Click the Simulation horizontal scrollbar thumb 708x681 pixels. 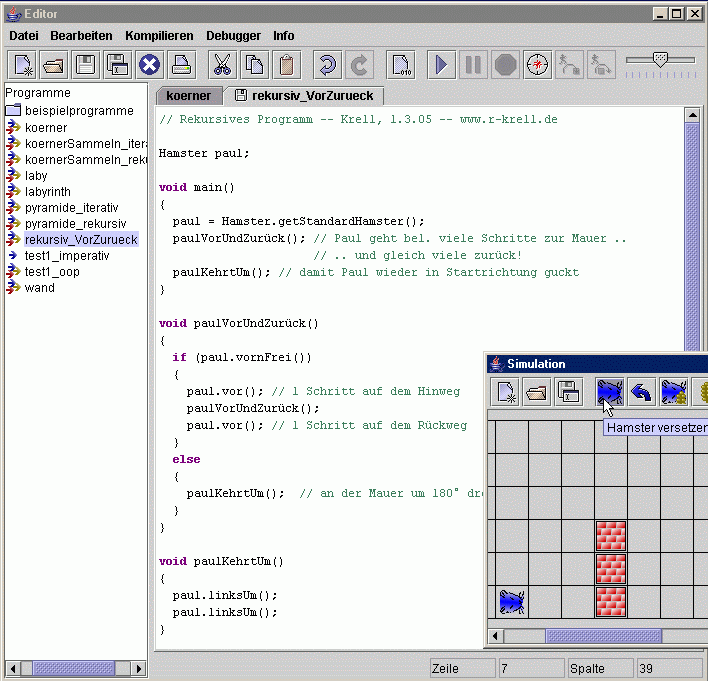click(x=603, y=636)
